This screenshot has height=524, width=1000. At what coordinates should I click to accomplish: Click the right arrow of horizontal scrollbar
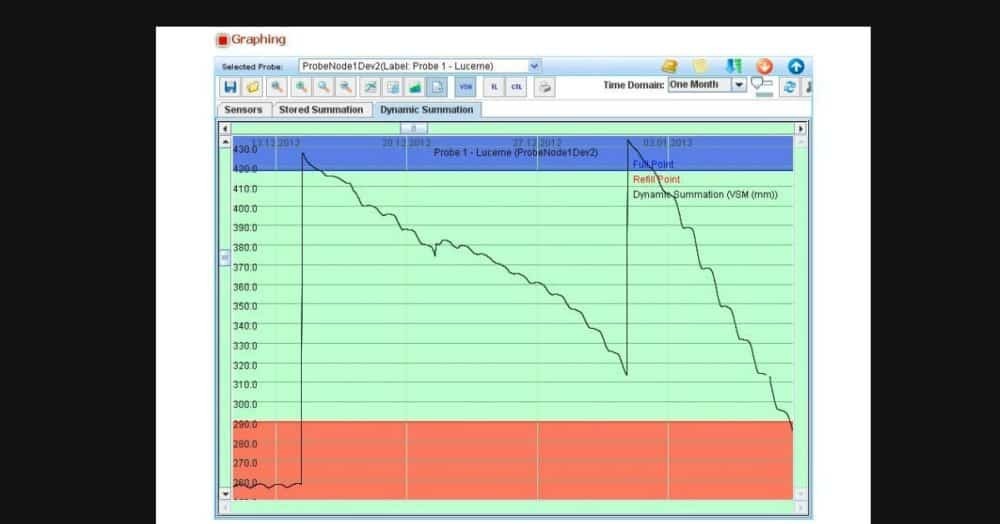point(800,128)
